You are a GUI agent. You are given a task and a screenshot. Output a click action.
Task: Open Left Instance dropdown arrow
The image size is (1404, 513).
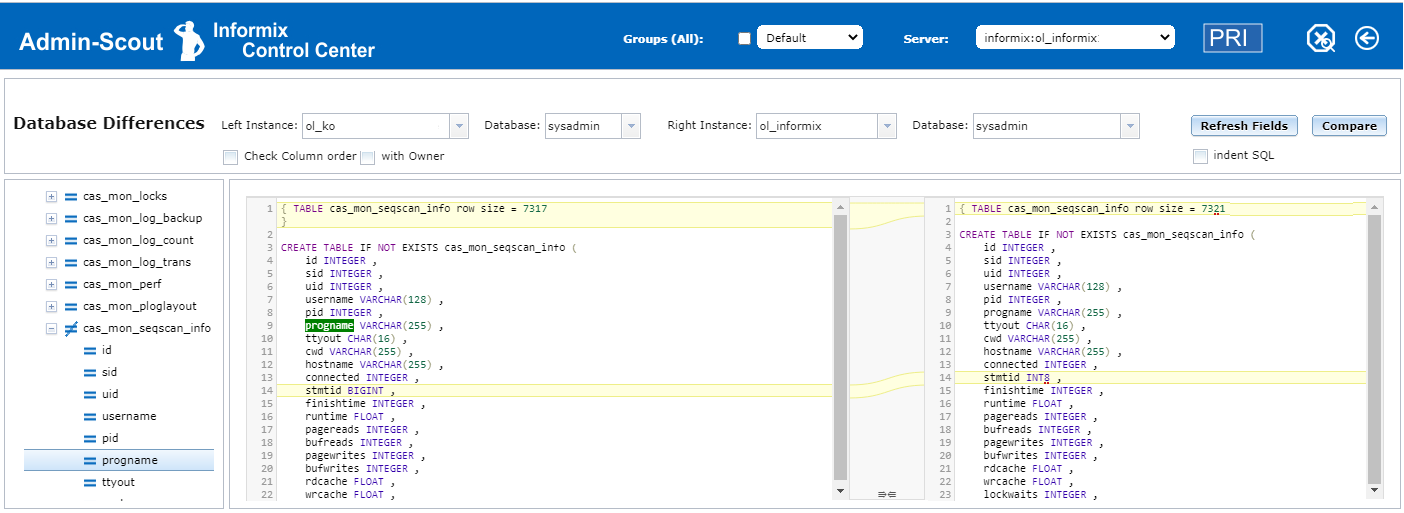point(459,126)
